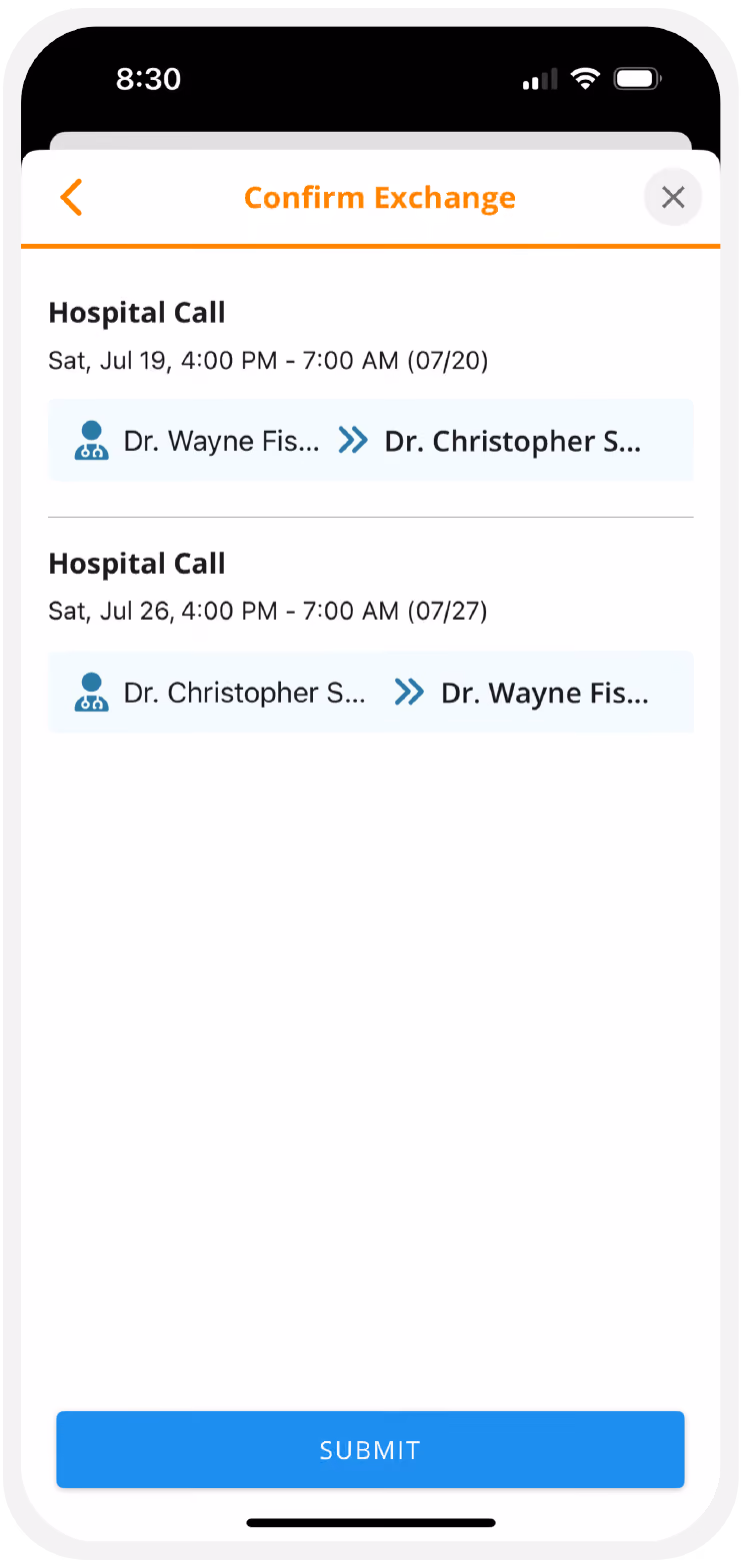Submit the shift exchange

point(370,1449)
